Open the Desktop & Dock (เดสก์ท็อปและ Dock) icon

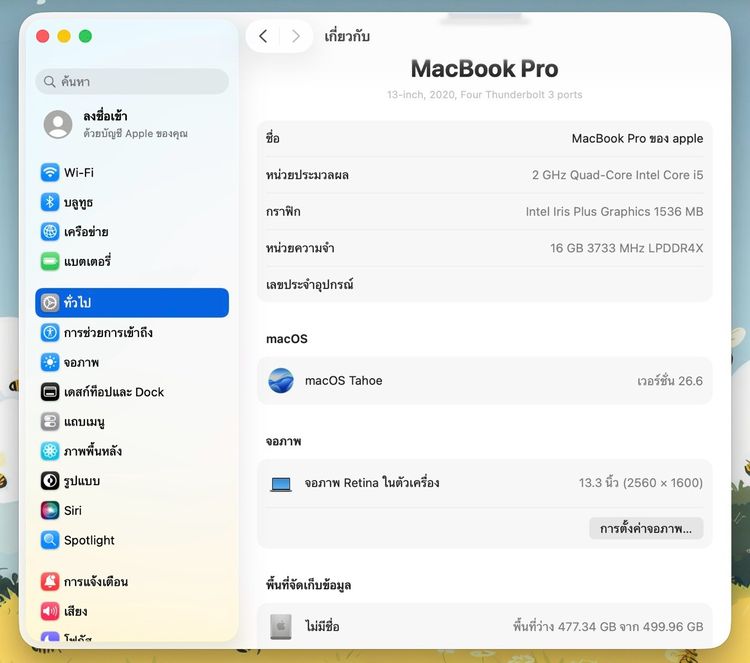point(50,392)
